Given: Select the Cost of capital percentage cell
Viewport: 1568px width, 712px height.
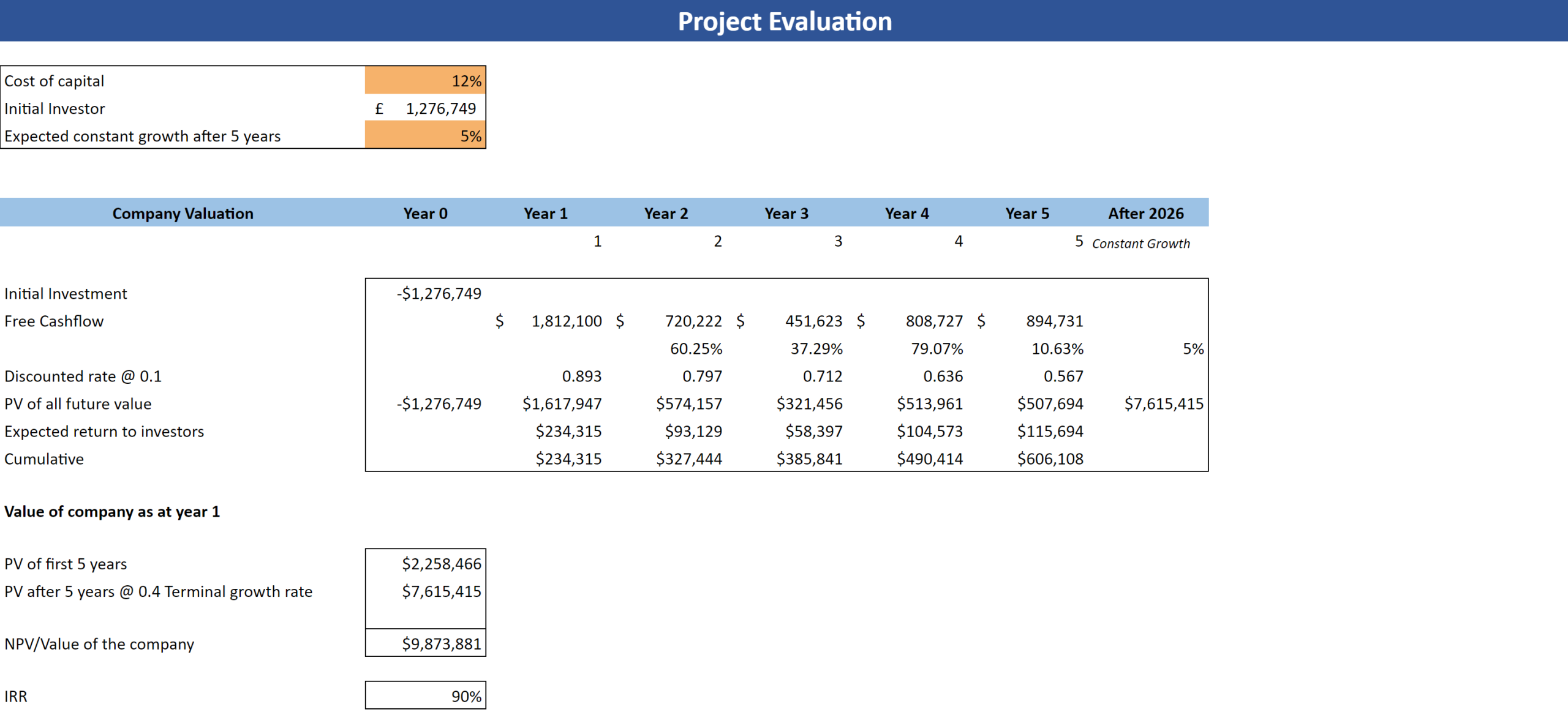Looking at the screenshot, I should [426, 80].
